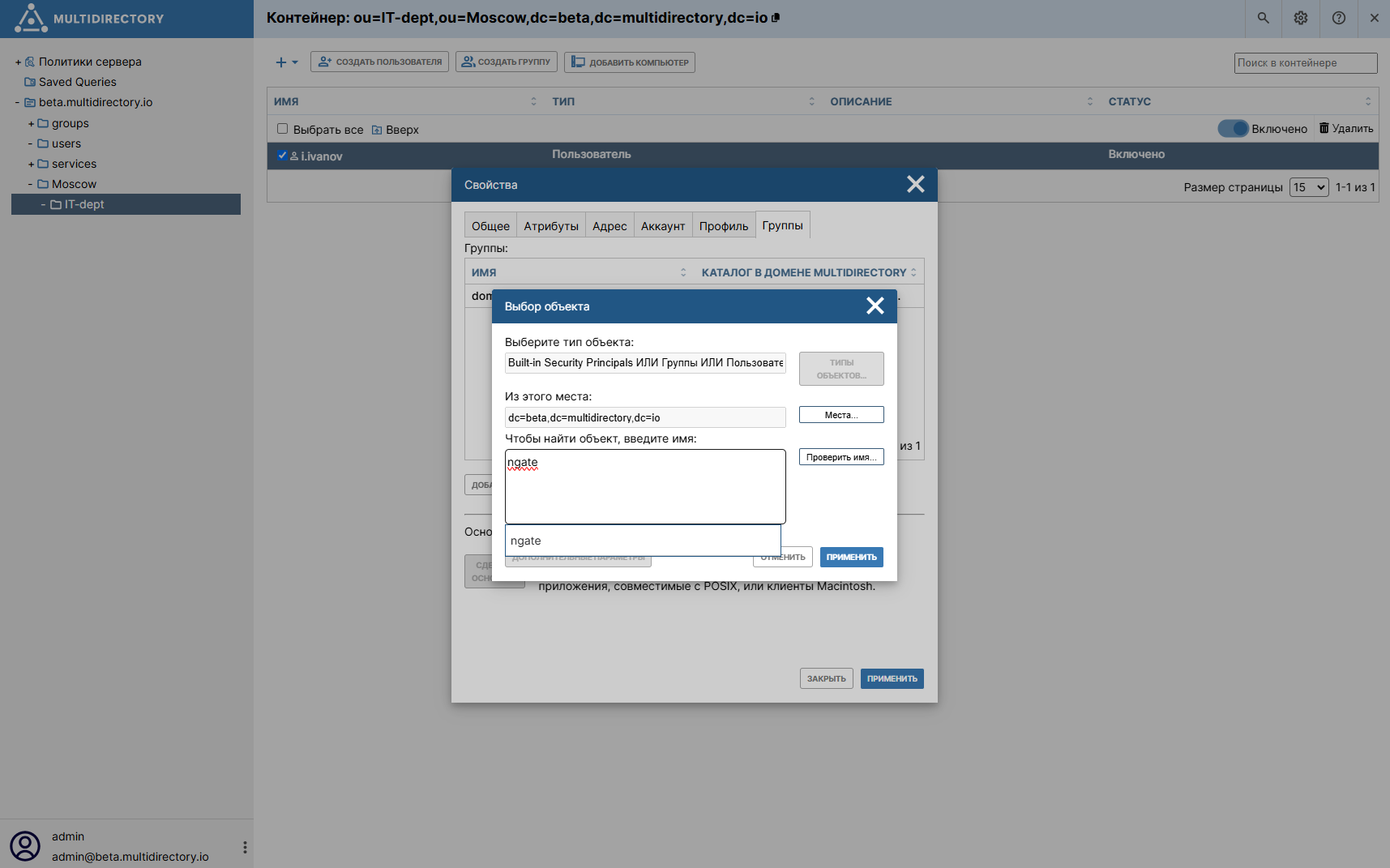Click the admin user avatar icon
The width and height of the screenshot is (1390, 868).
[25, 846]
